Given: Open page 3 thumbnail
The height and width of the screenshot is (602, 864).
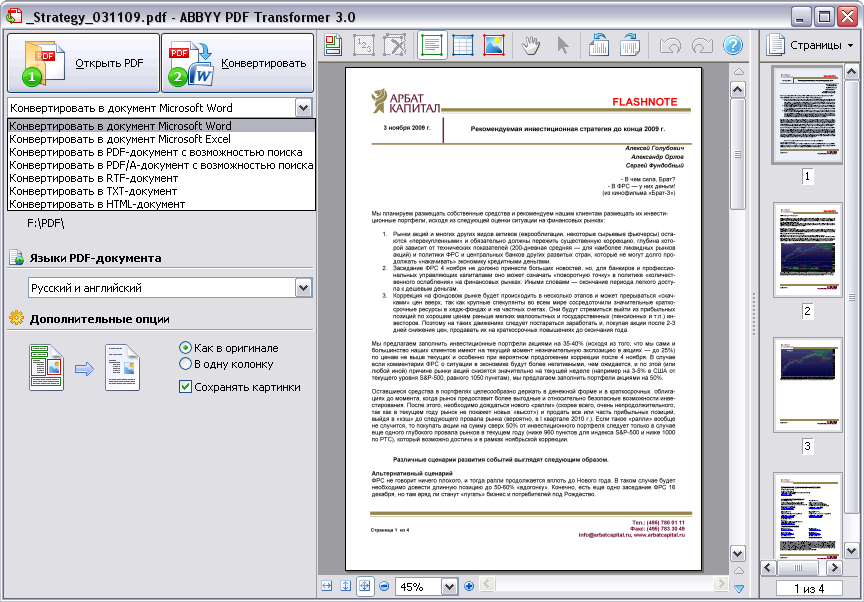Looking at the screenshot, I should point(807,384).
